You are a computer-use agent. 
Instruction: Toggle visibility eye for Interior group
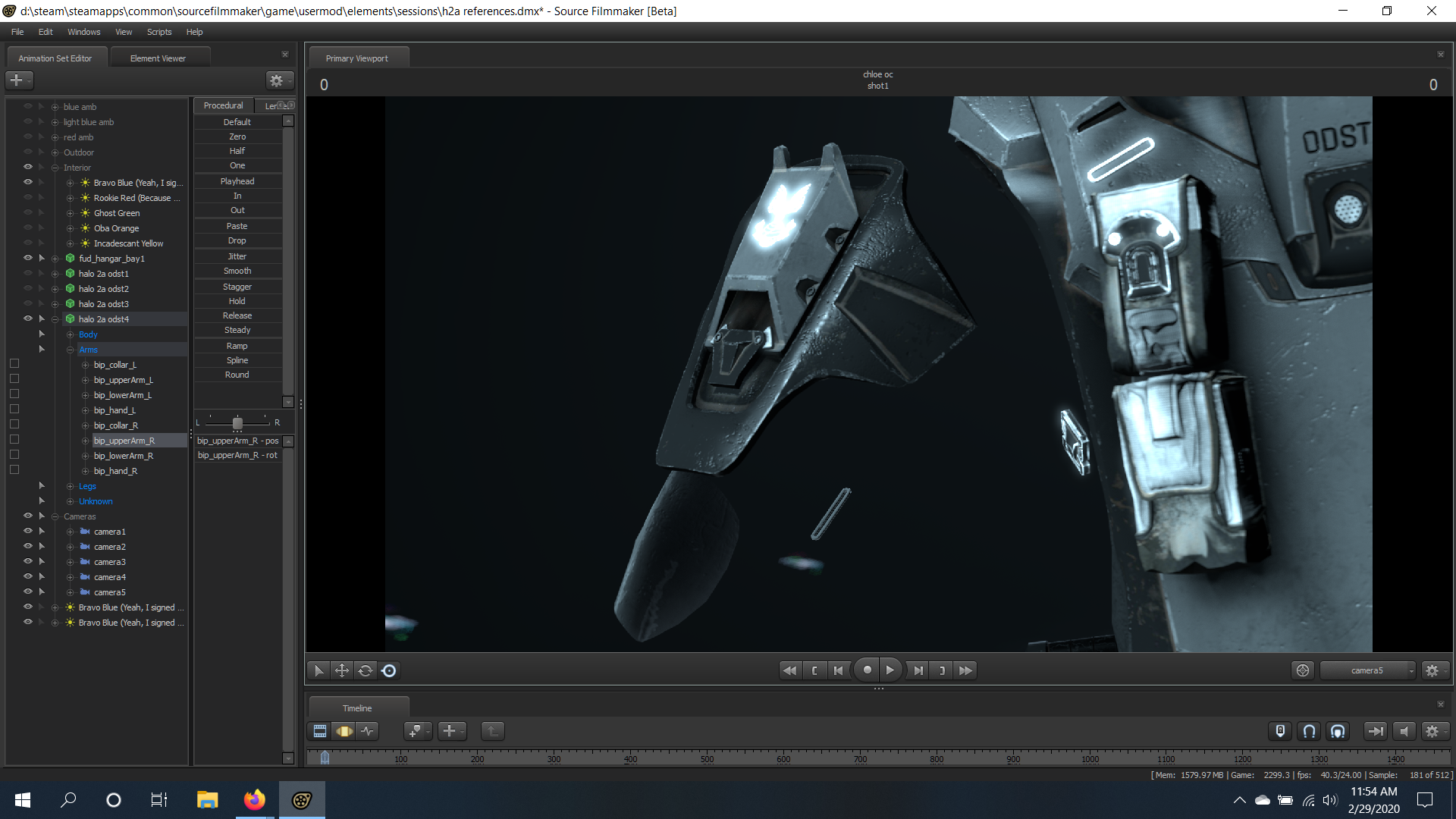point(28,167)
